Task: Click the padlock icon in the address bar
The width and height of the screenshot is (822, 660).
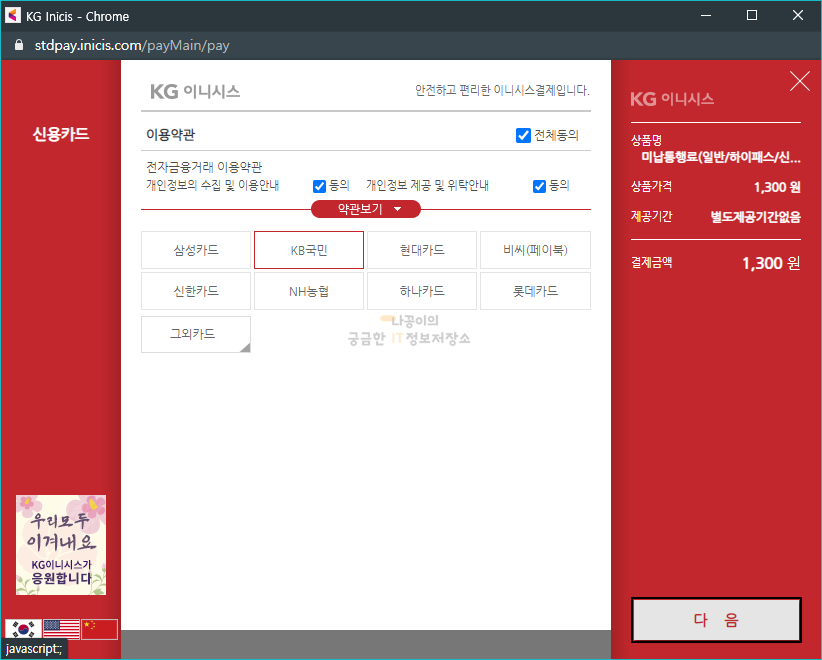Action: click(19, 45)
